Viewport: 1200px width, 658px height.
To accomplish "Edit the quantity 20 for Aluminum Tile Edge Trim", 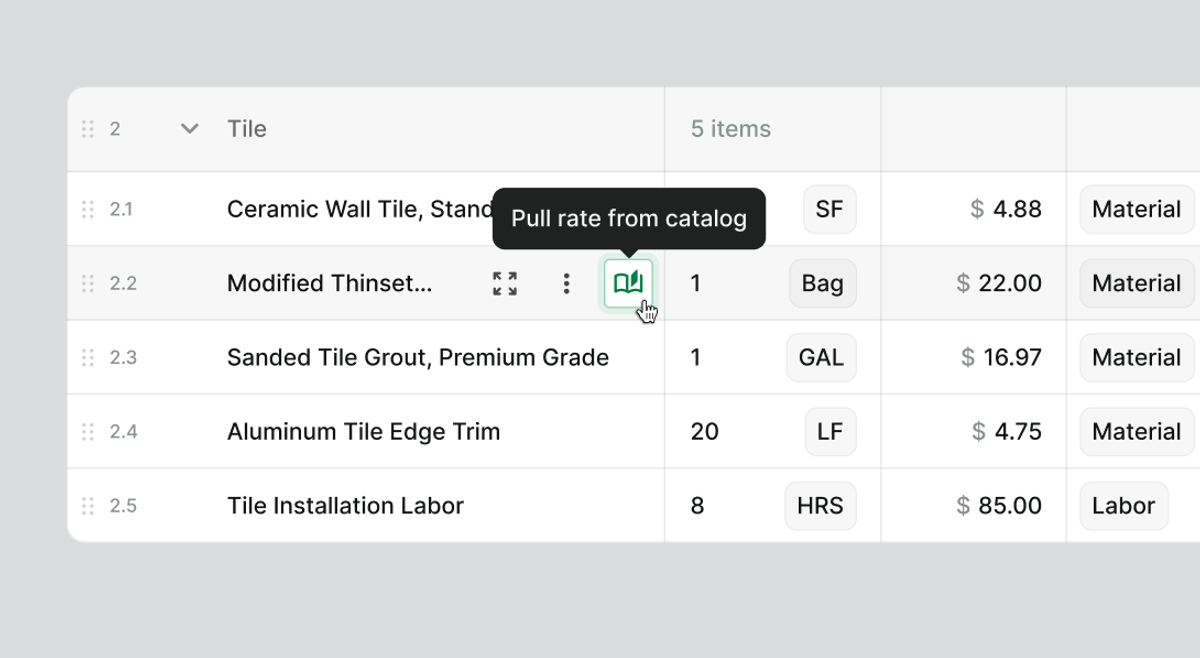I will pos(705,432).
